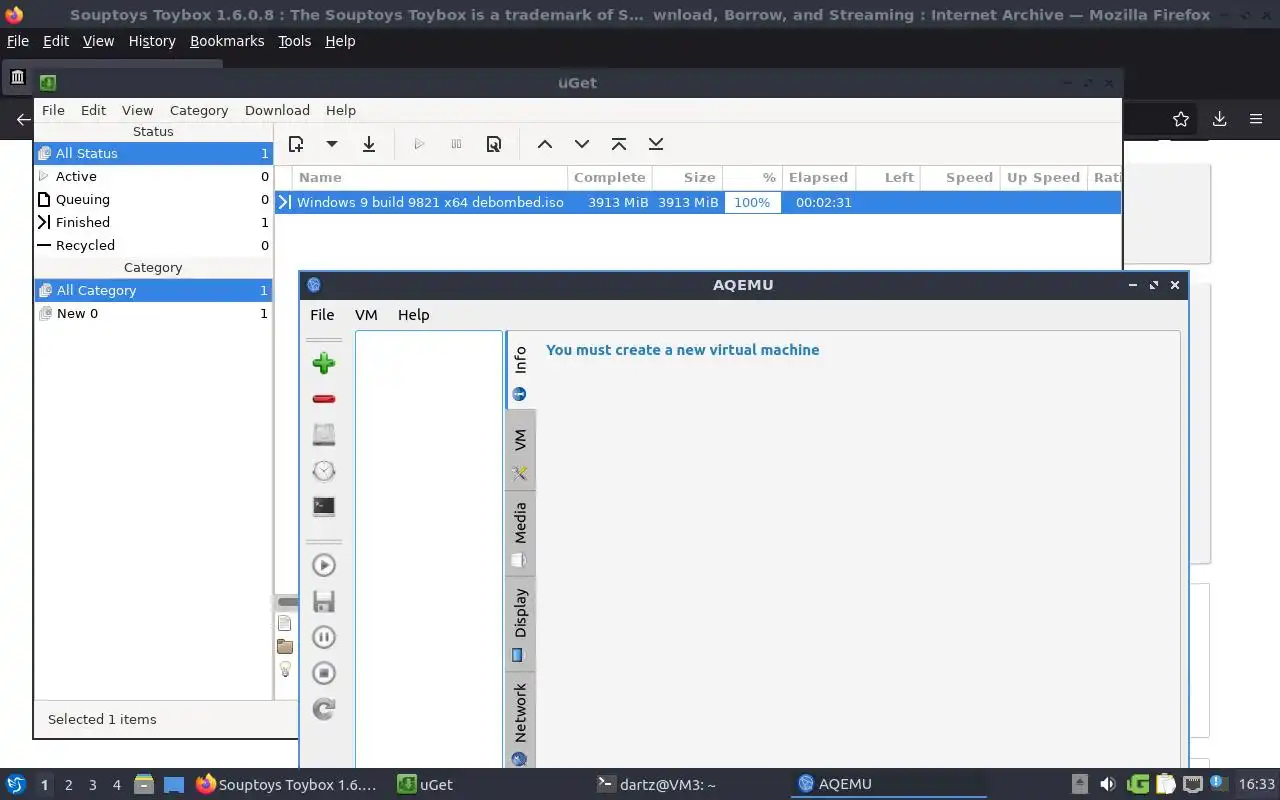Open Firefox hamburger application menu

coord(1256,119)
